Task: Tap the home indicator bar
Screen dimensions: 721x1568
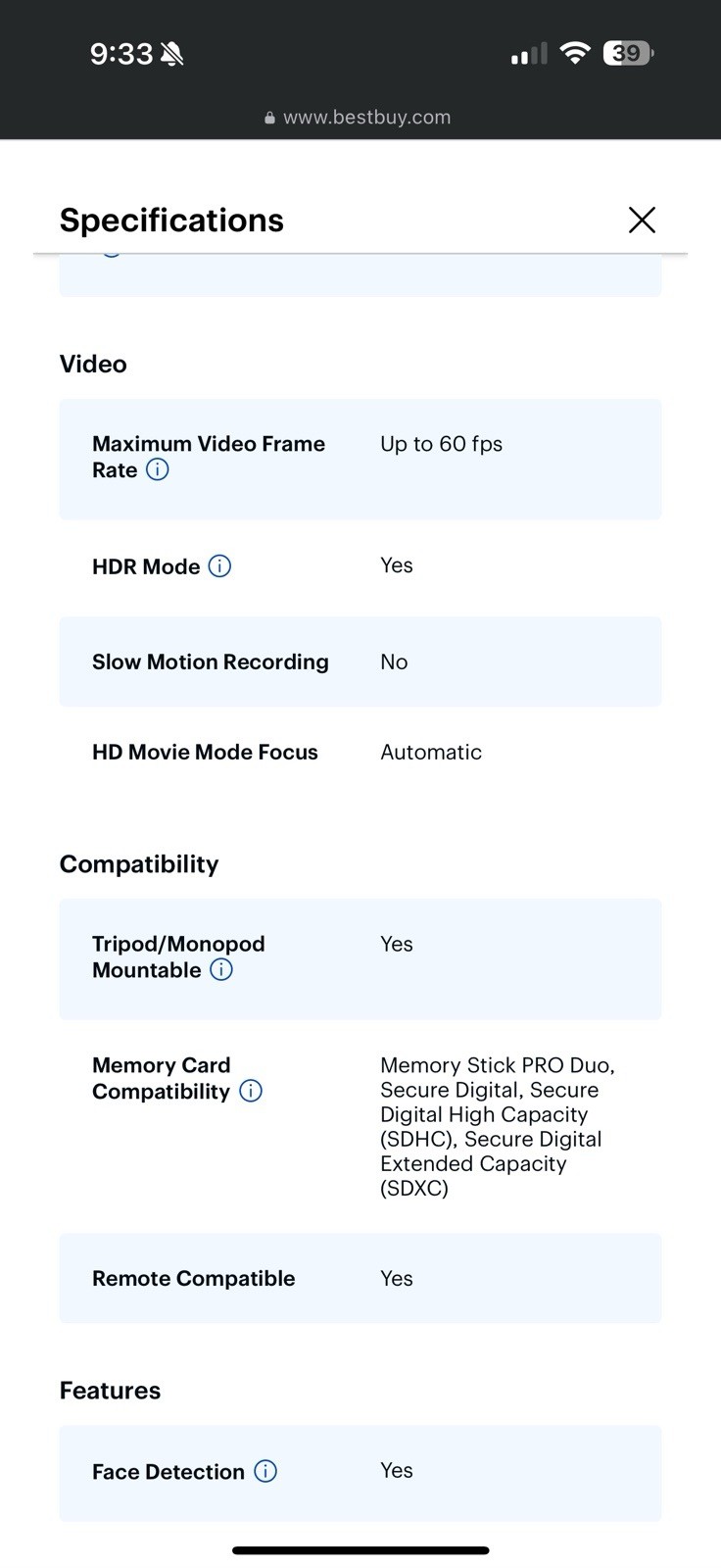Action: (360, 1550)
